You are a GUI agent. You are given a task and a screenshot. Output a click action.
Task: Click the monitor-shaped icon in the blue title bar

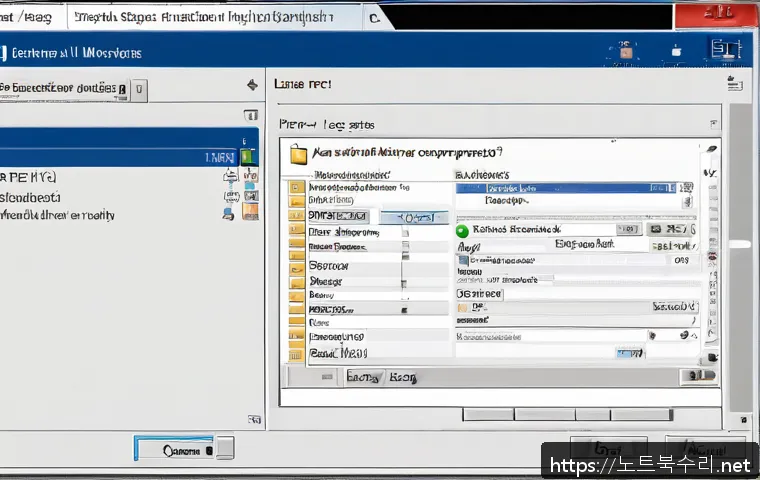point(726,49)
